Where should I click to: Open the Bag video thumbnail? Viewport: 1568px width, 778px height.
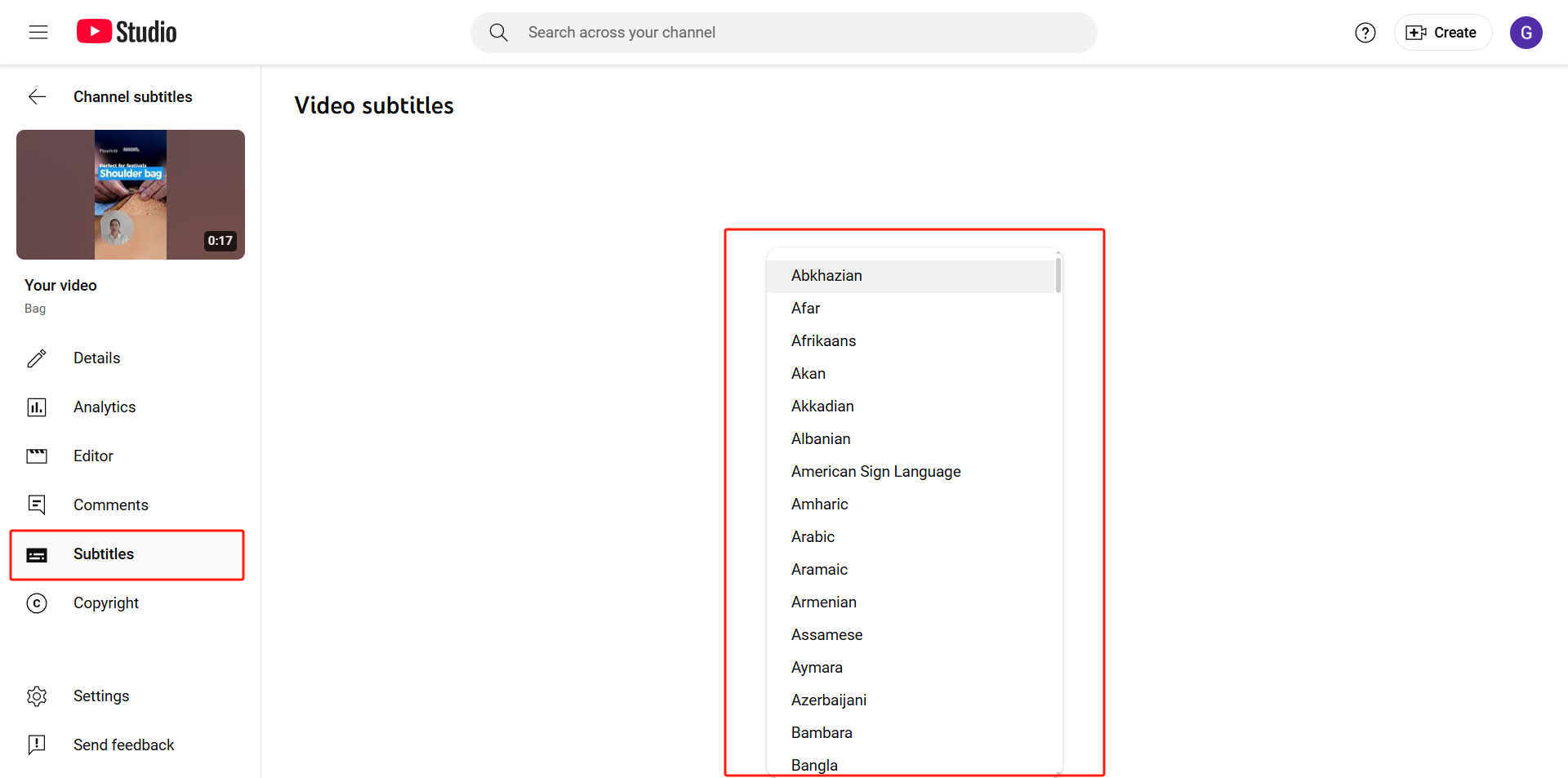coord(130,194)
